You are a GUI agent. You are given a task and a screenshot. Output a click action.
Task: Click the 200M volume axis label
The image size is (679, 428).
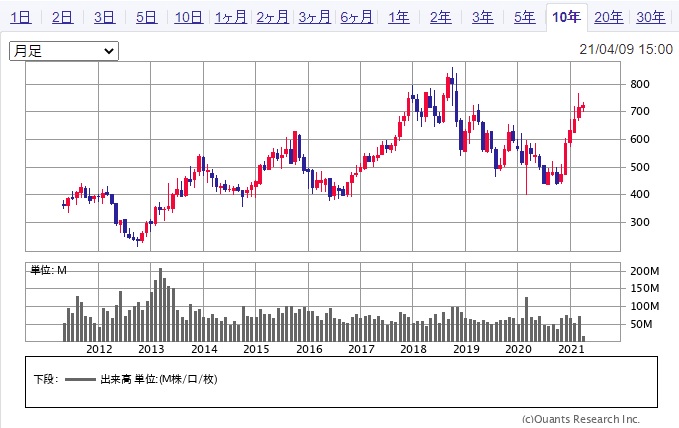(x=645, y=271)
